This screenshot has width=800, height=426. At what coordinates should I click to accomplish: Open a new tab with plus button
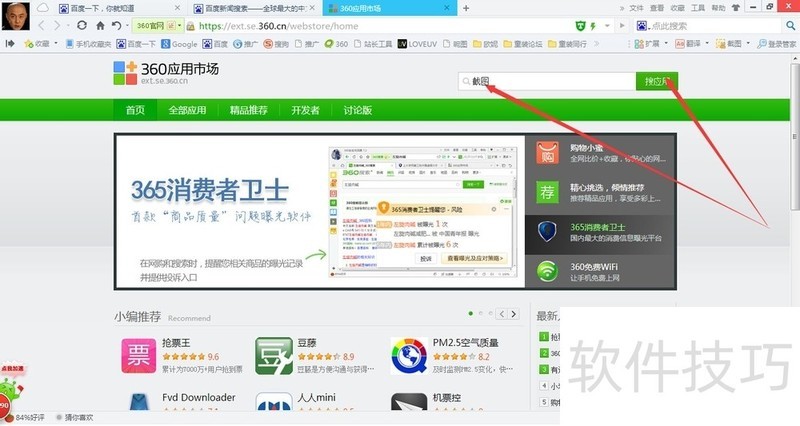465,7
